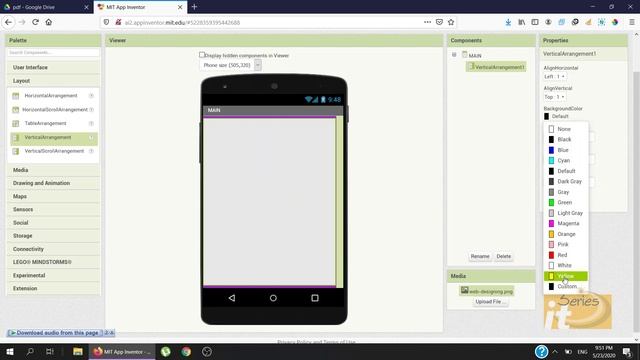Viewport: 640px width, 360px height.
Task: Tap the phone home circle button
Action: tap(273, 298)
